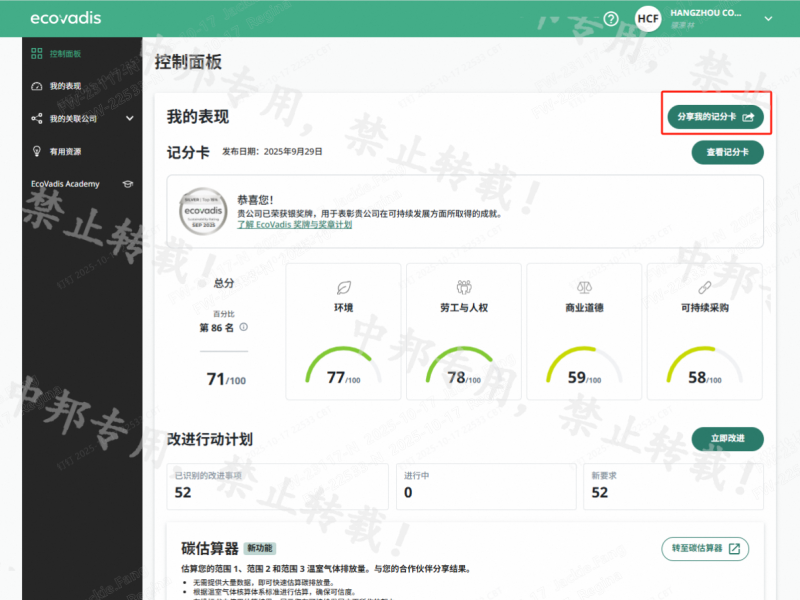Click the help question mark icon

tap(611, 18)
